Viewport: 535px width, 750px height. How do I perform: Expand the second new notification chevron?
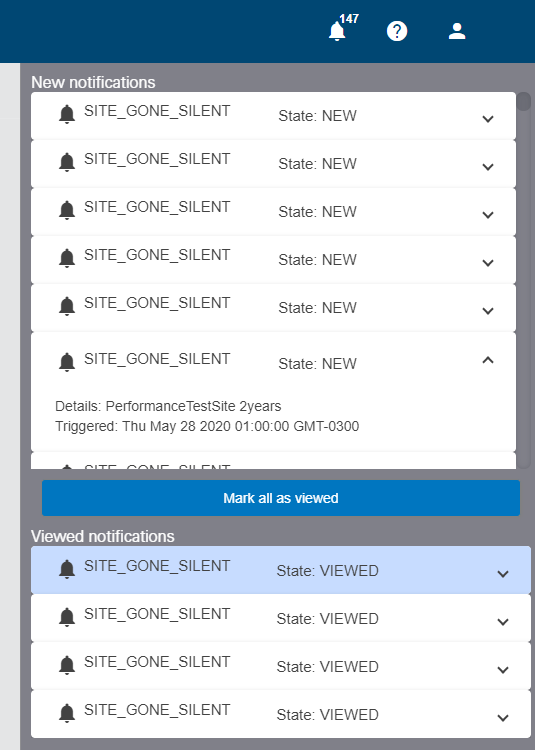click(488, 166)
